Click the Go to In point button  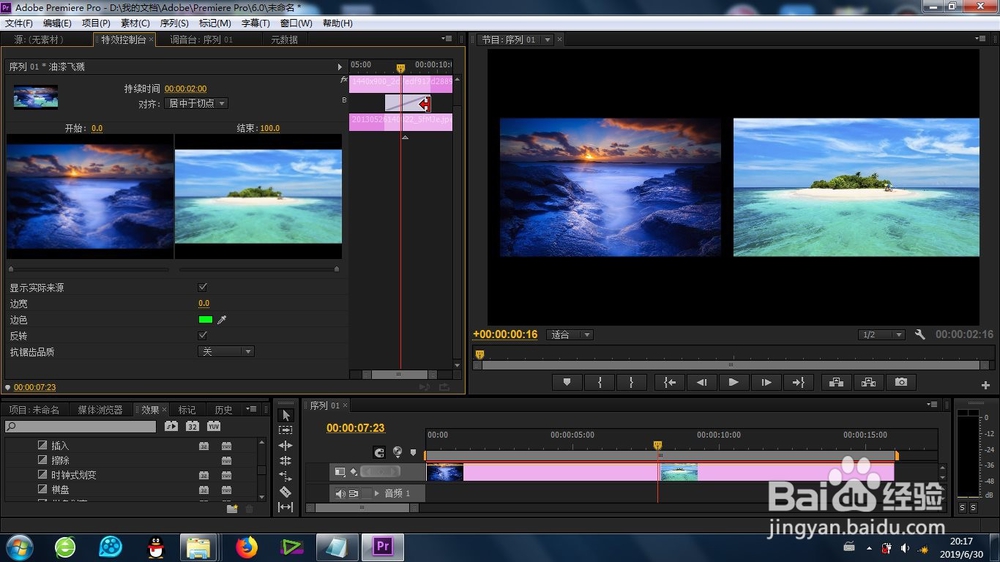670,382
